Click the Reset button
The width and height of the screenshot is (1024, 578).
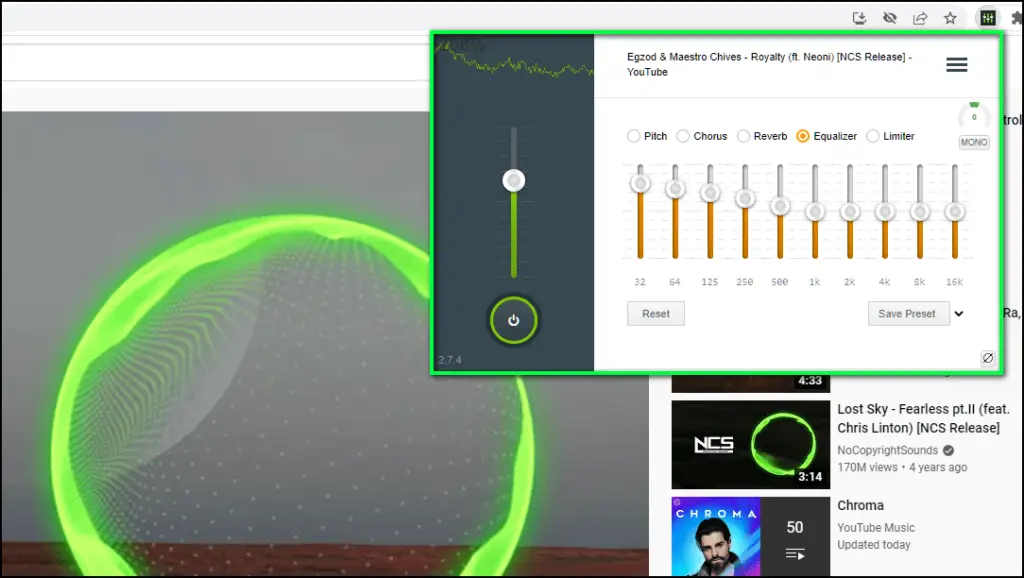click(656, 313)
